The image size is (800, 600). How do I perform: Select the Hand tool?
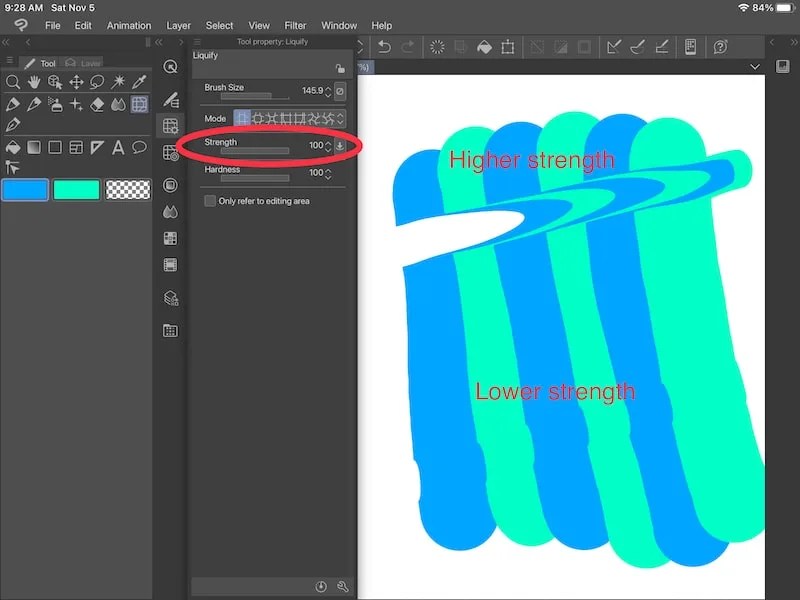tap(35, 83)
